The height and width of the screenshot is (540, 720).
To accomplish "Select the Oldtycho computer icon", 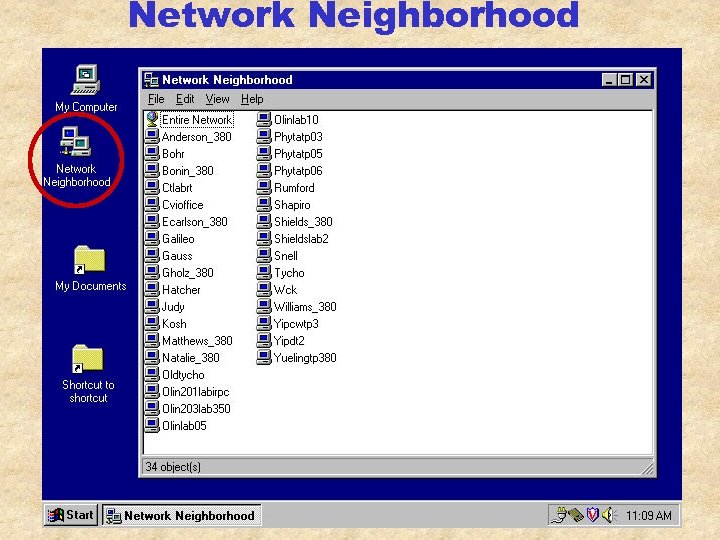I will point(152,374).
